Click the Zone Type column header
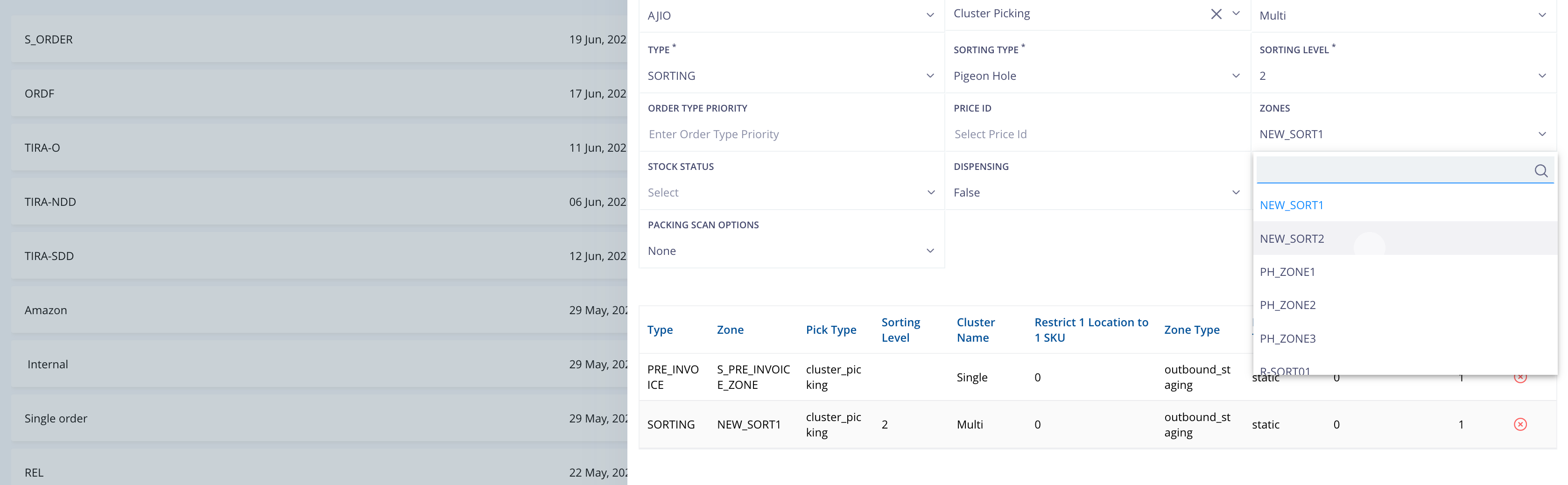The image size is (1568, 485). (1191, 330)
